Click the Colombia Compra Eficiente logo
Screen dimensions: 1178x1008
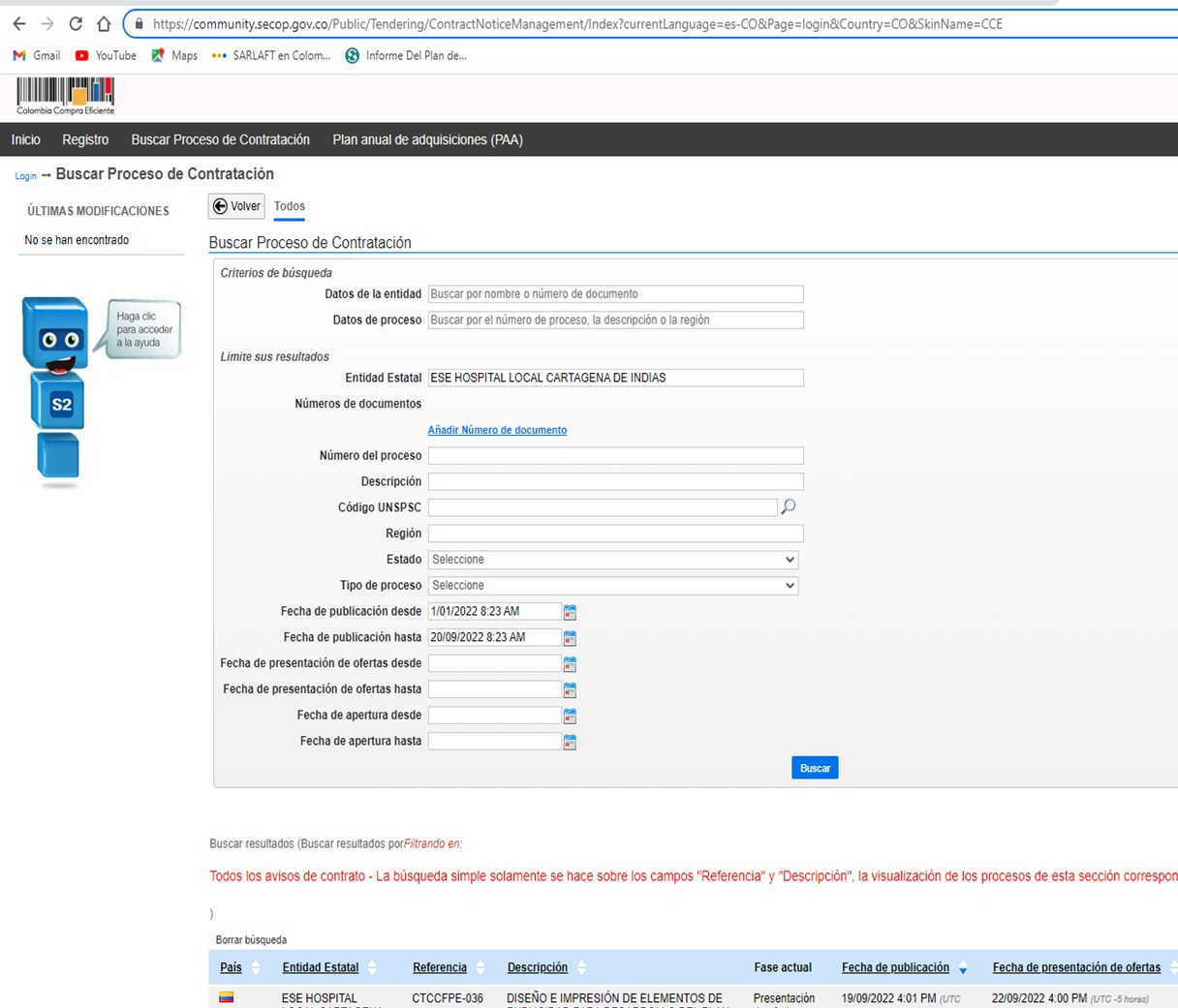coord(65,97)
